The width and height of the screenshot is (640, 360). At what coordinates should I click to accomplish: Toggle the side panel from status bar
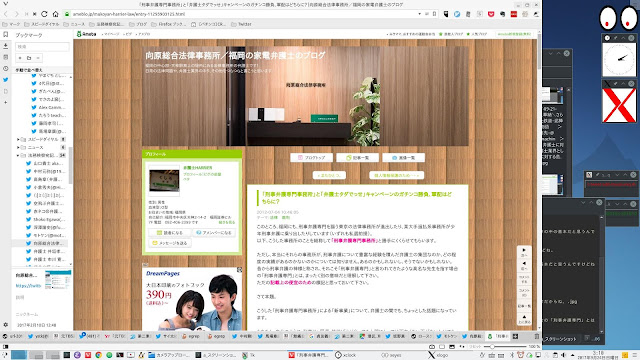[5, 347]
